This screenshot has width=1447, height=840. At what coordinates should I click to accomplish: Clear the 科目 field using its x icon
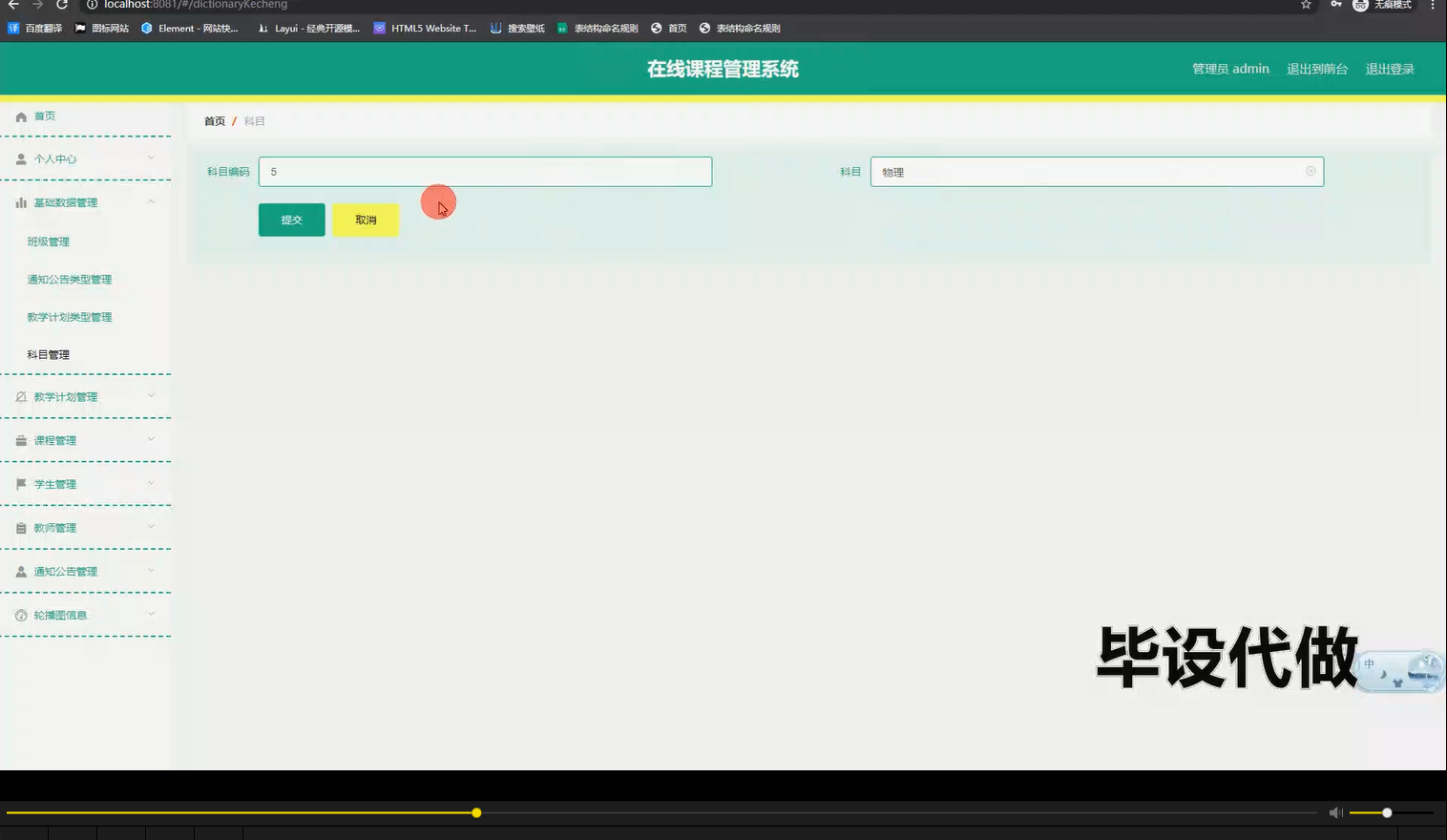(1310, 171)
